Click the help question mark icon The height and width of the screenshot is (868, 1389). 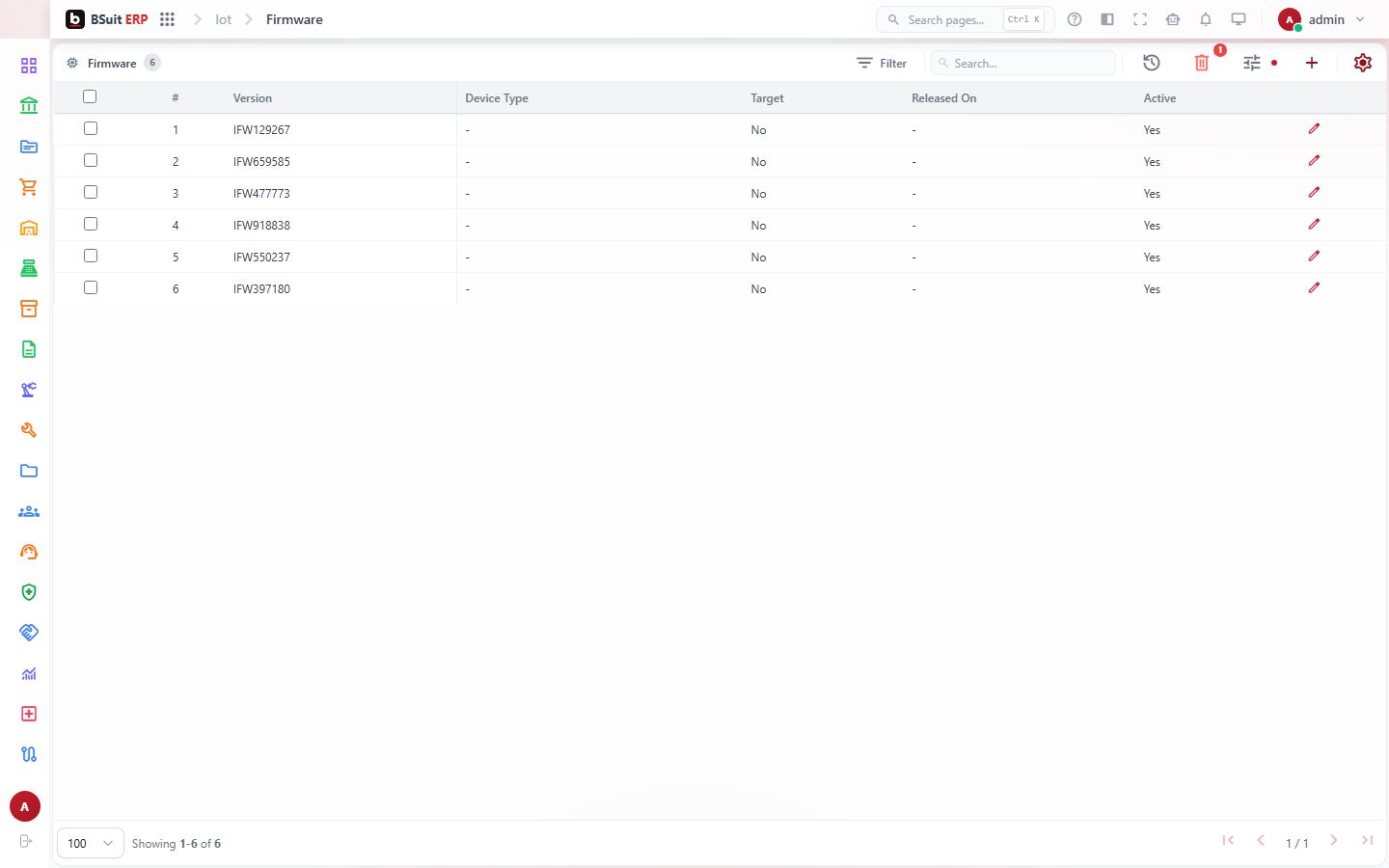[x=1075, y=19]
